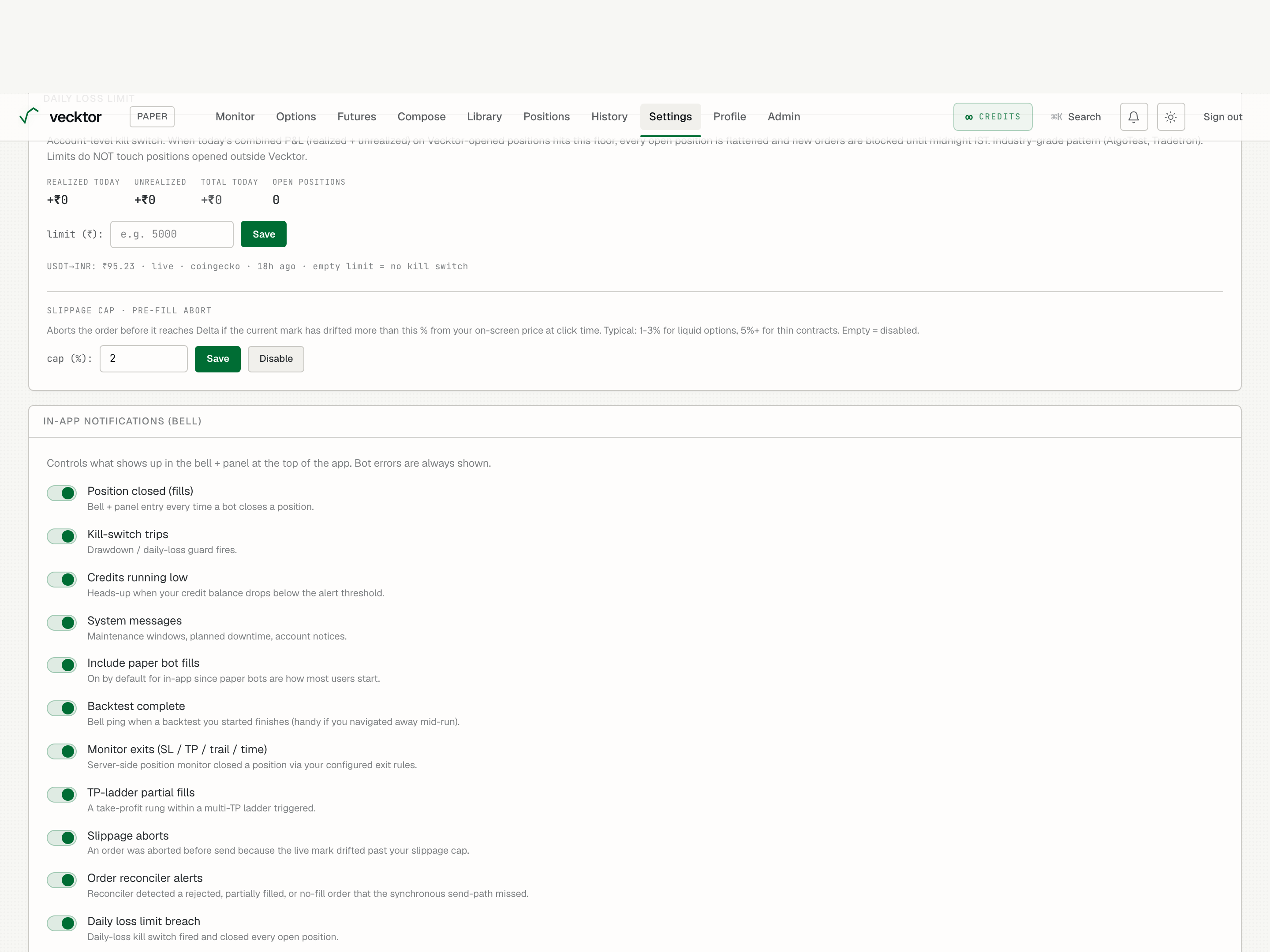Focus the slippage cap percent field

[143, 359]
